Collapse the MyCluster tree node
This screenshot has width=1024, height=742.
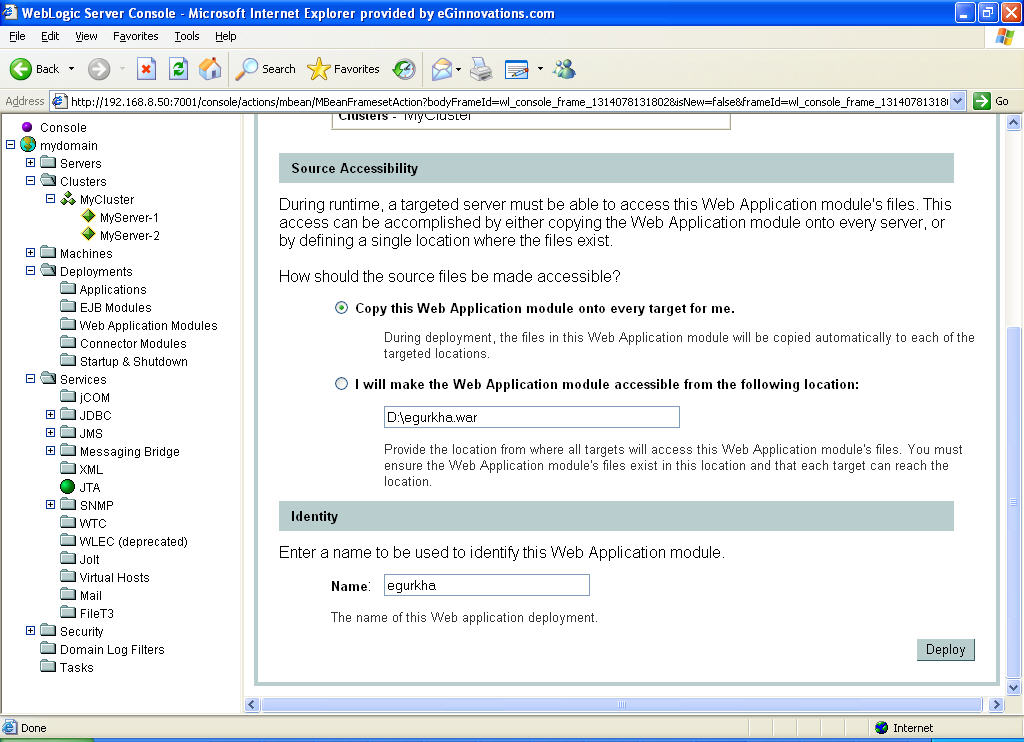pos(50,199)
